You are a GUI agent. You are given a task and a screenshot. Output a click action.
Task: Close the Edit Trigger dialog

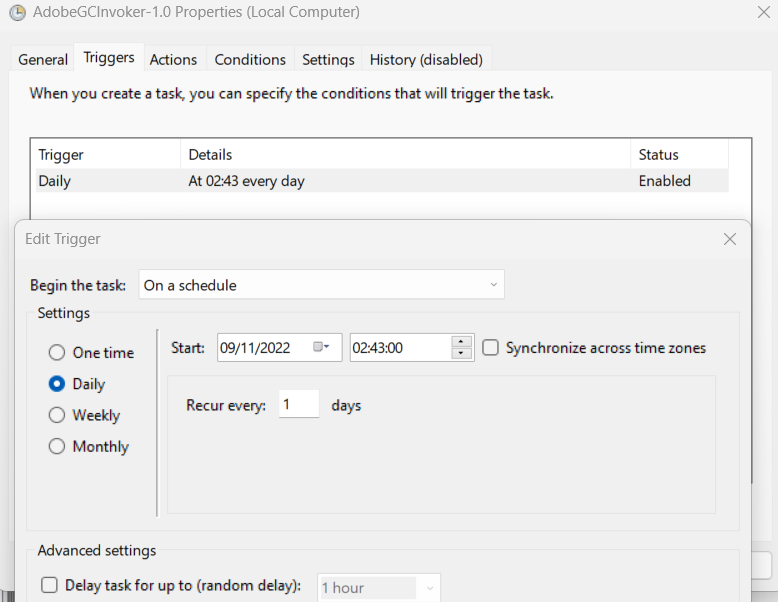pos(730,239)
